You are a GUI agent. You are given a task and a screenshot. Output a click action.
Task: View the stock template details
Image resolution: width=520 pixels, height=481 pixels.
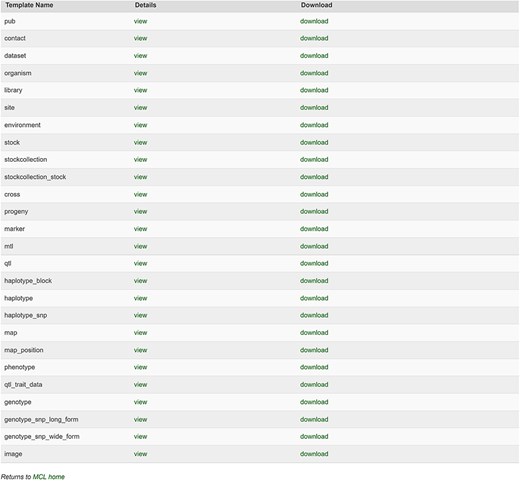click(x=140, y=142)
